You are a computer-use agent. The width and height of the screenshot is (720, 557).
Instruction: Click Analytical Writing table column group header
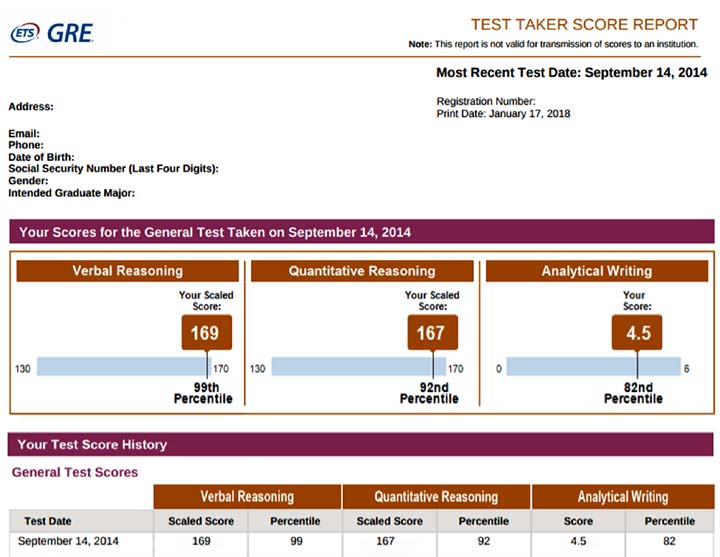tap(623, 496)
